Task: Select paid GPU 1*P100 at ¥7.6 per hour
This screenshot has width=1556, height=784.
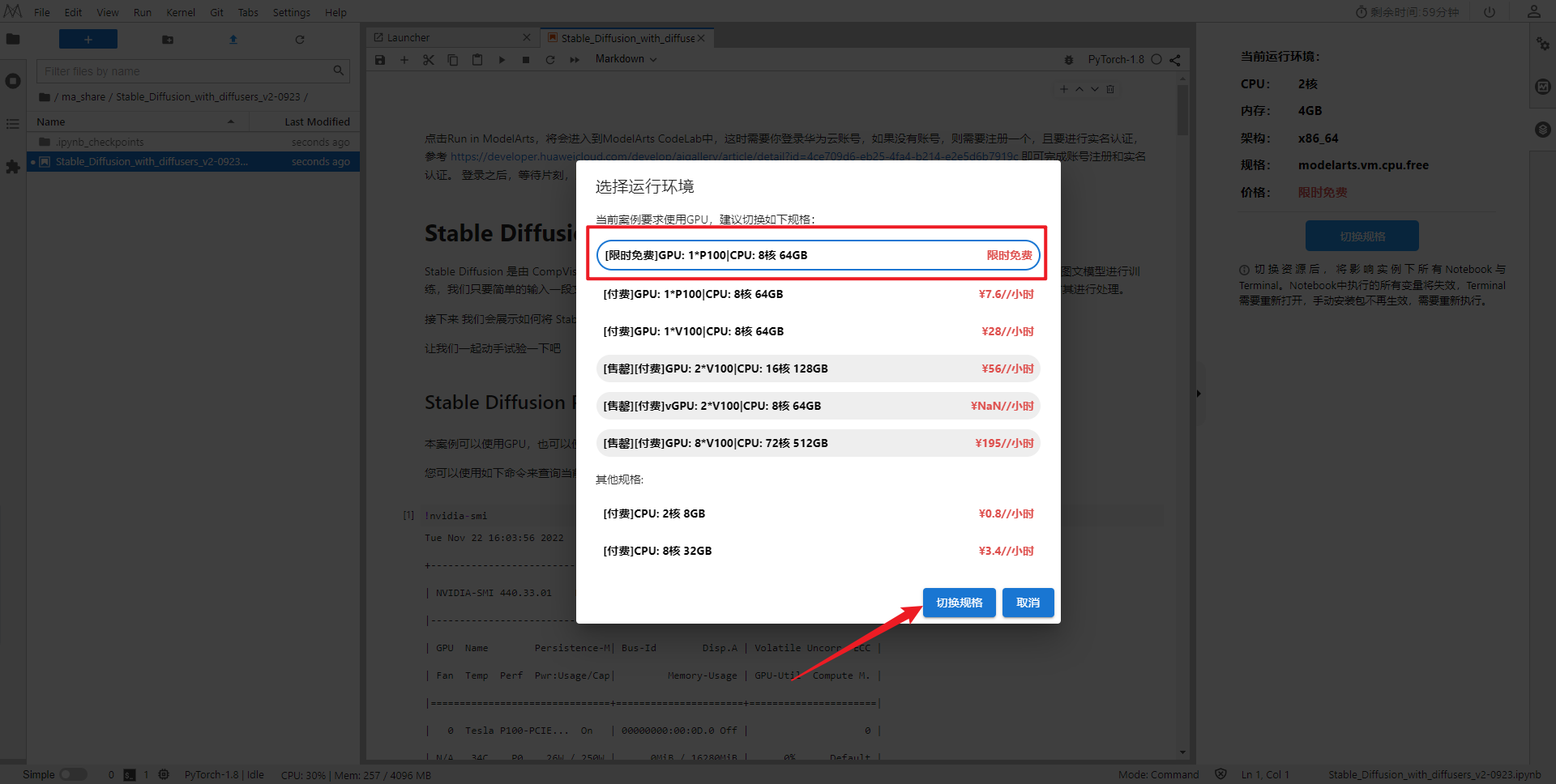Action: (819, 294)
